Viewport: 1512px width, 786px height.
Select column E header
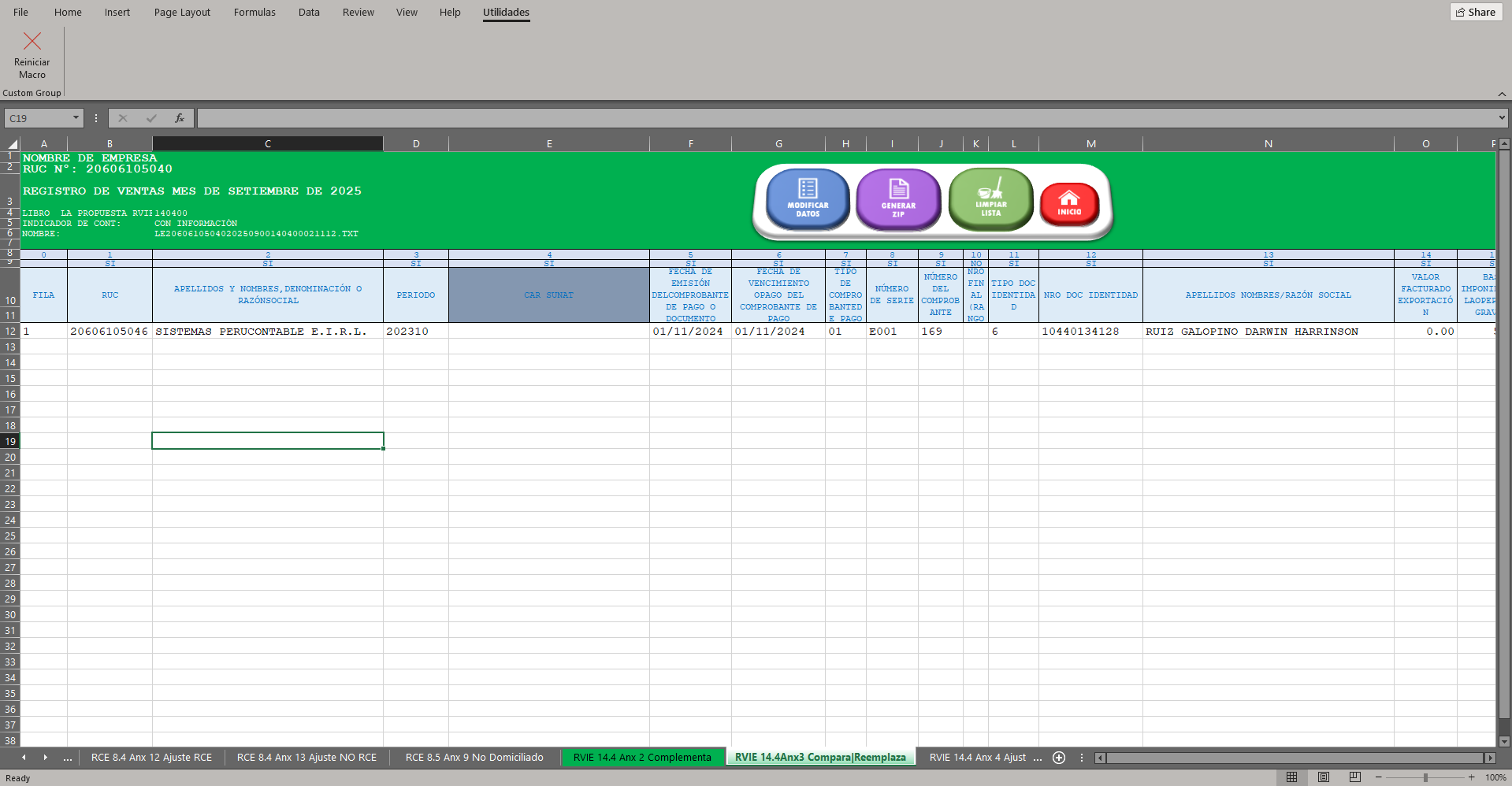click(x=549, y=143)
